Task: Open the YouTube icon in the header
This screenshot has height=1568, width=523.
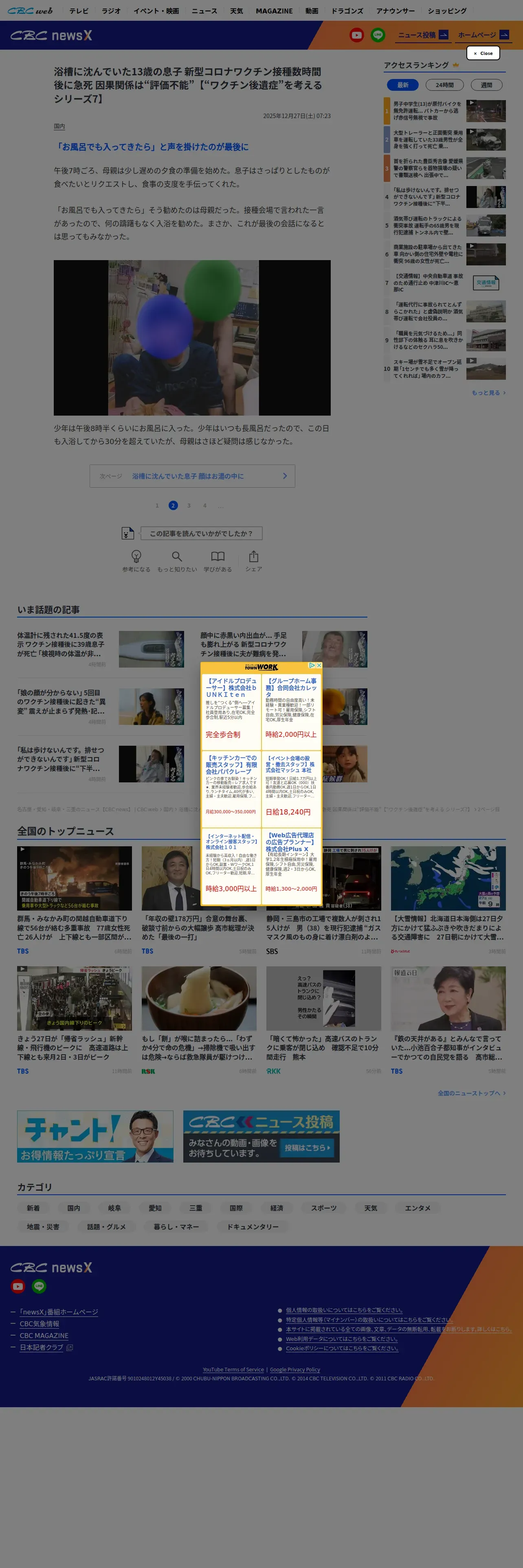Action: (x=356, y=35)
